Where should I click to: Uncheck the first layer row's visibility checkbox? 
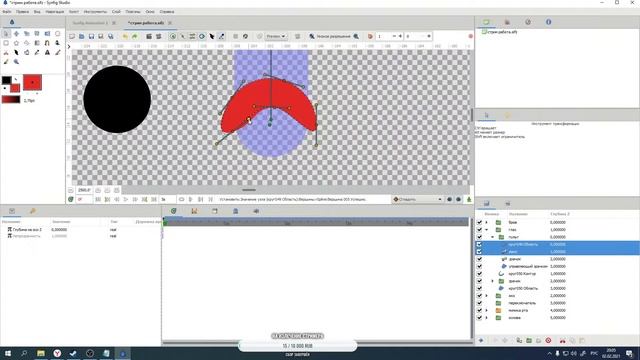[479, 222]
